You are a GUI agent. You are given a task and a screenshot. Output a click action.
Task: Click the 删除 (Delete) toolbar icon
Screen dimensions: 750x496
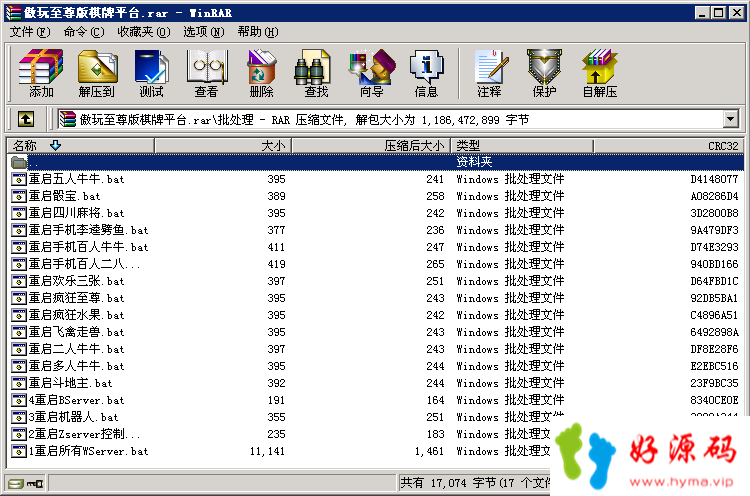[261, 73]
